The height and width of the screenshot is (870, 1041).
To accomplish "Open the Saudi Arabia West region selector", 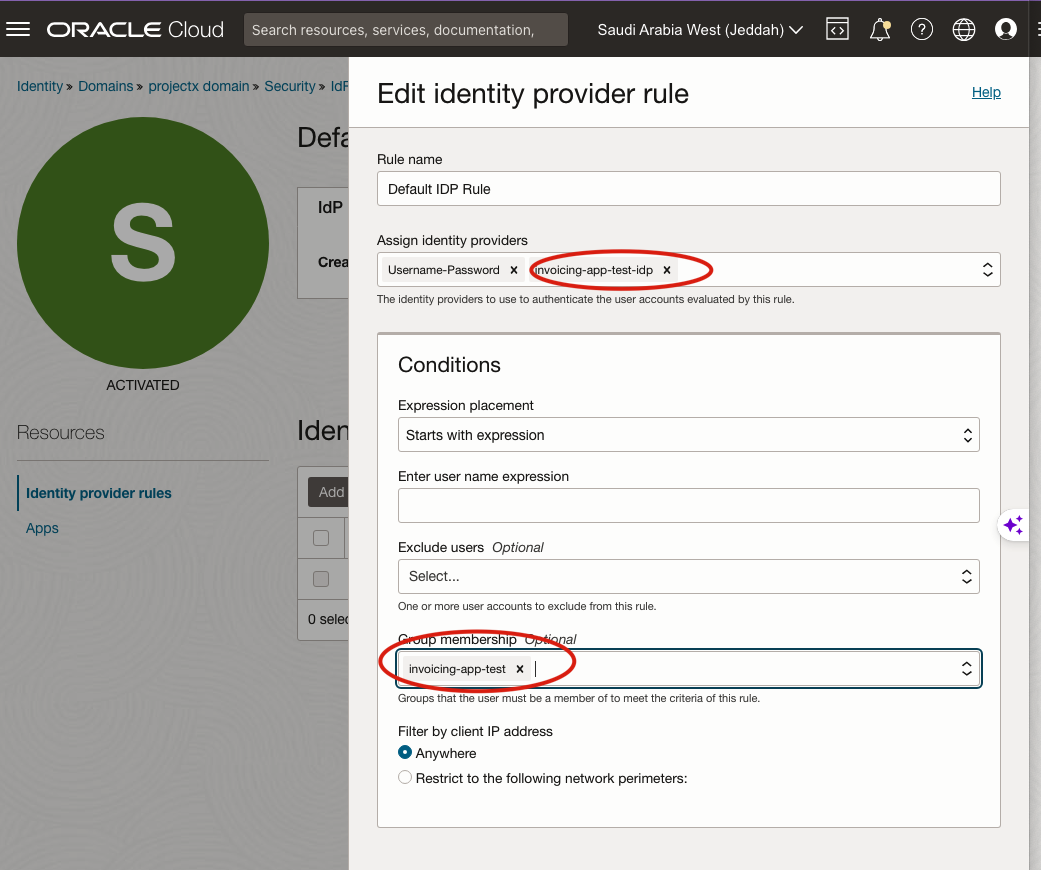I will [700, 30].
